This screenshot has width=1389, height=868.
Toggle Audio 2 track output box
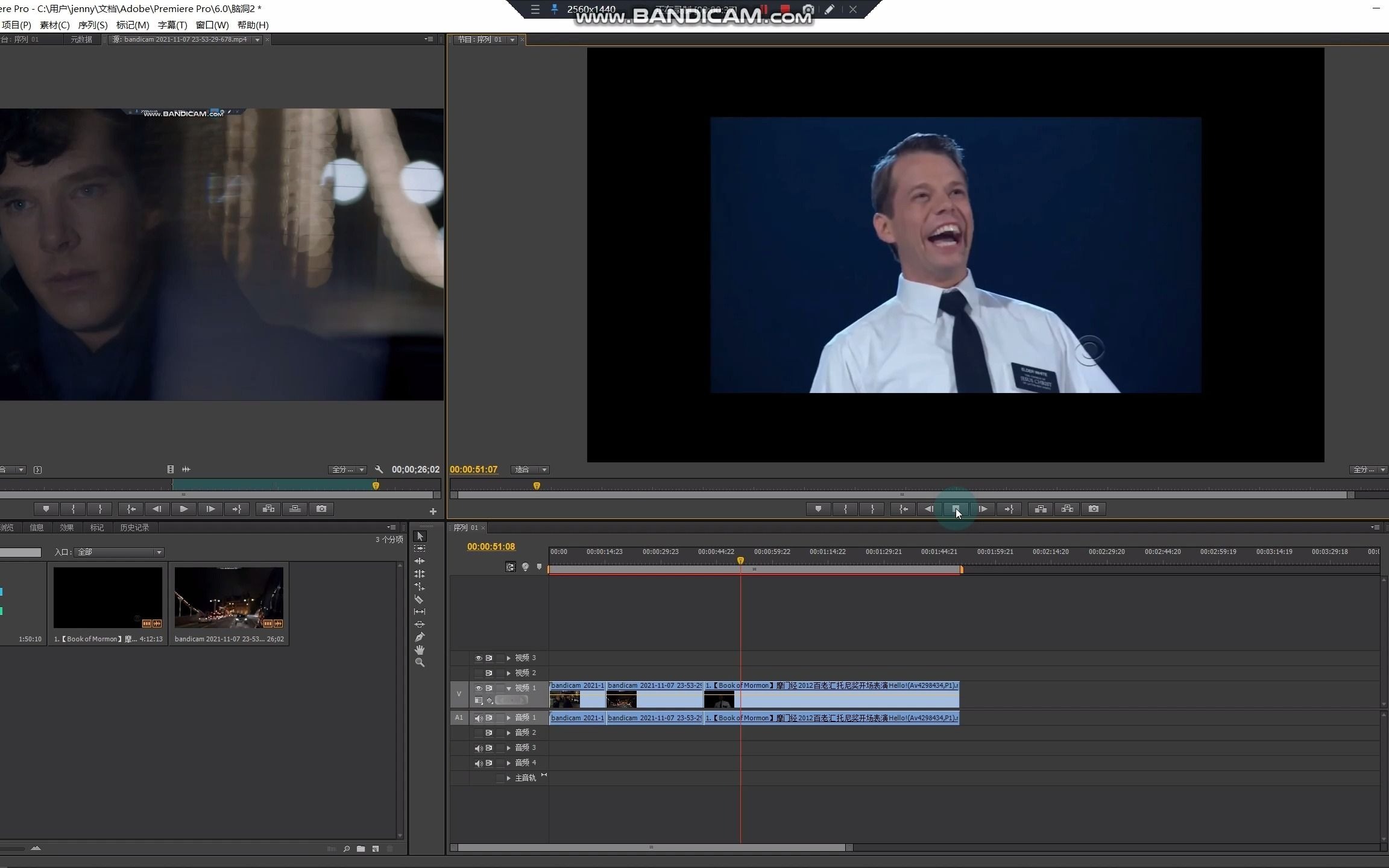[479, 733]
